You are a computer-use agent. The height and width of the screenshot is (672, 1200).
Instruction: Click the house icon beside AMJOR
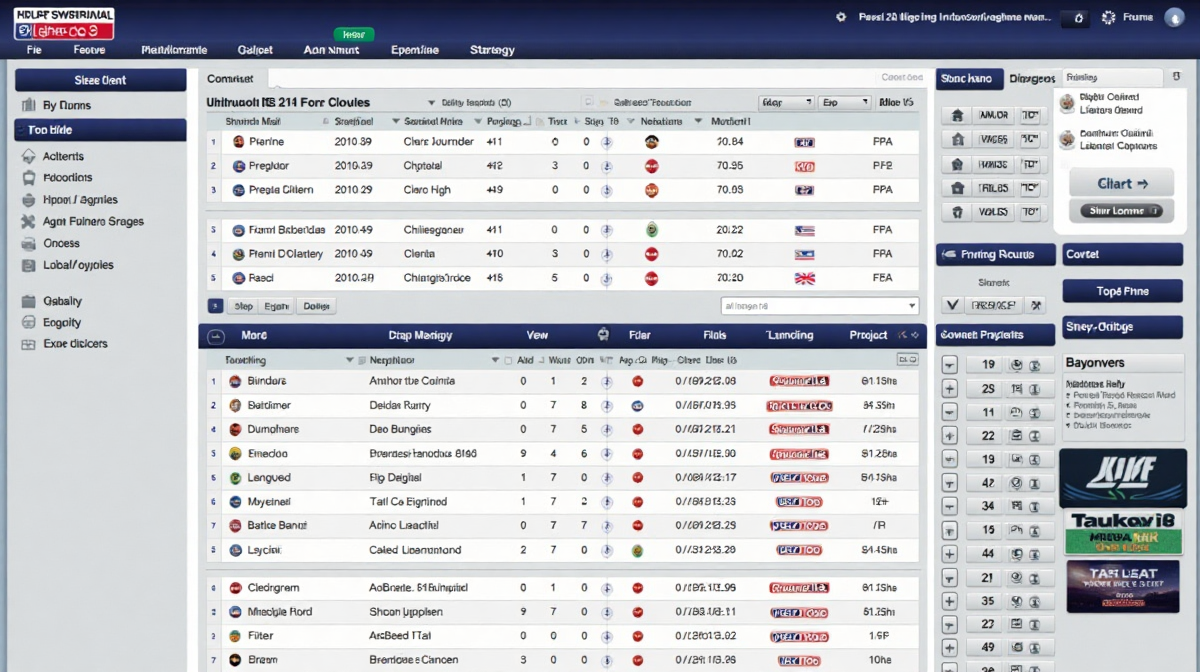pos(958,115)
